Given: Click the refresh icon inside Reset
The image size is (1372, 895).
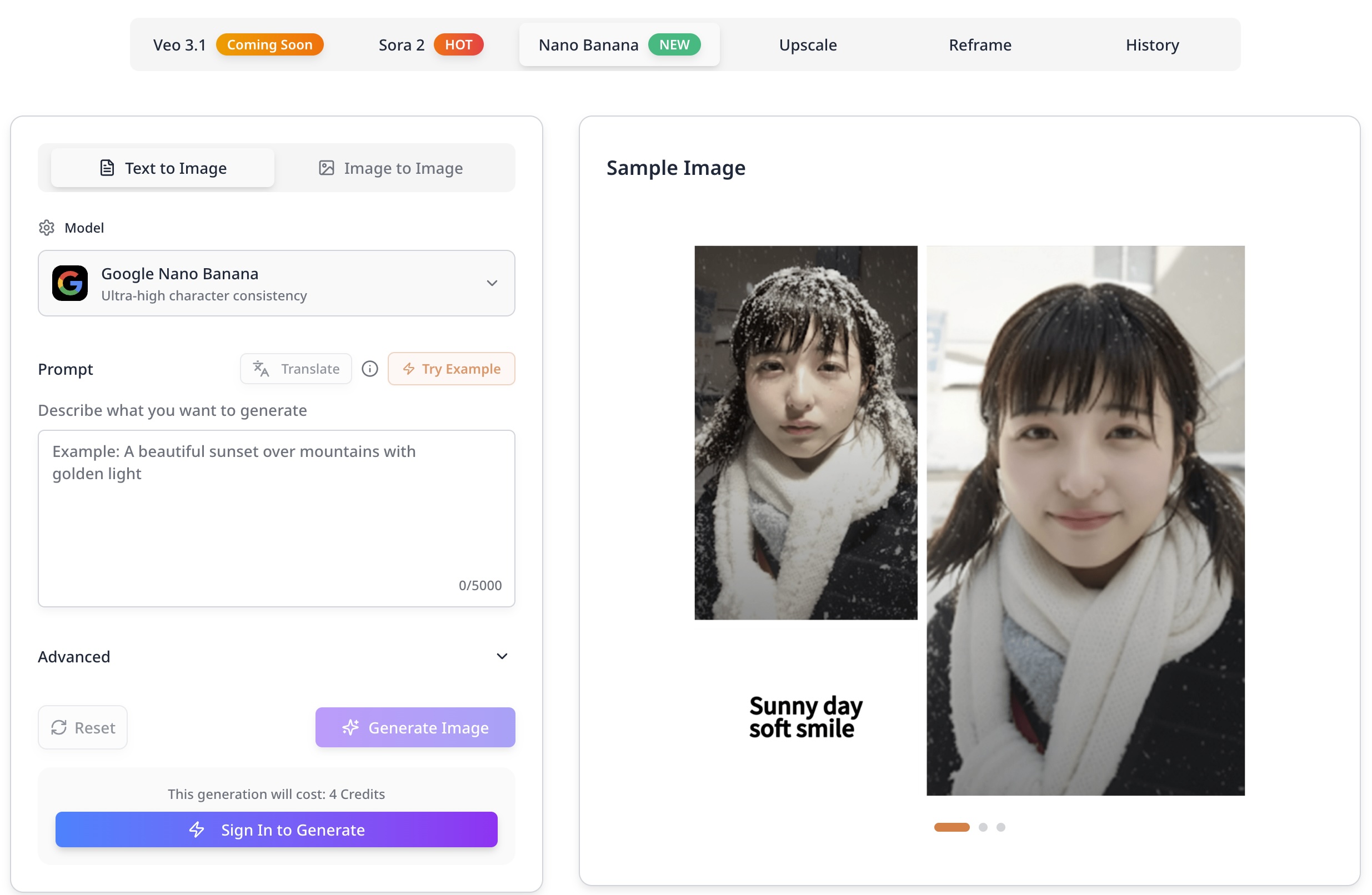Looking at the screenshot, I should 60,727.
